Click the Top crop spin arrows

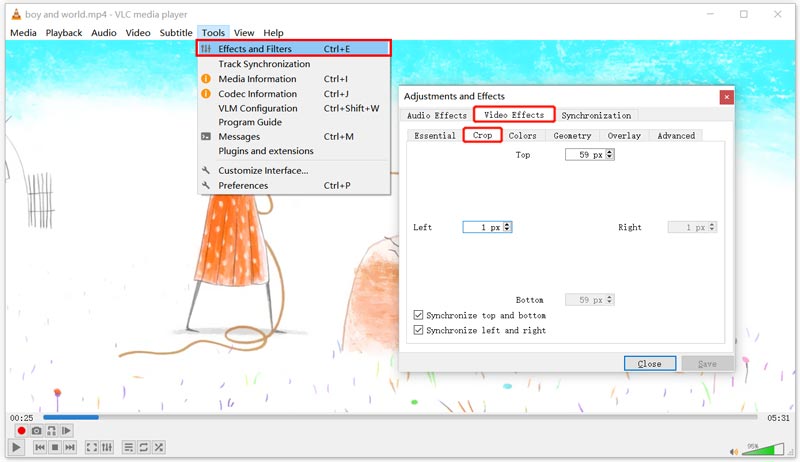pos(610,155)
